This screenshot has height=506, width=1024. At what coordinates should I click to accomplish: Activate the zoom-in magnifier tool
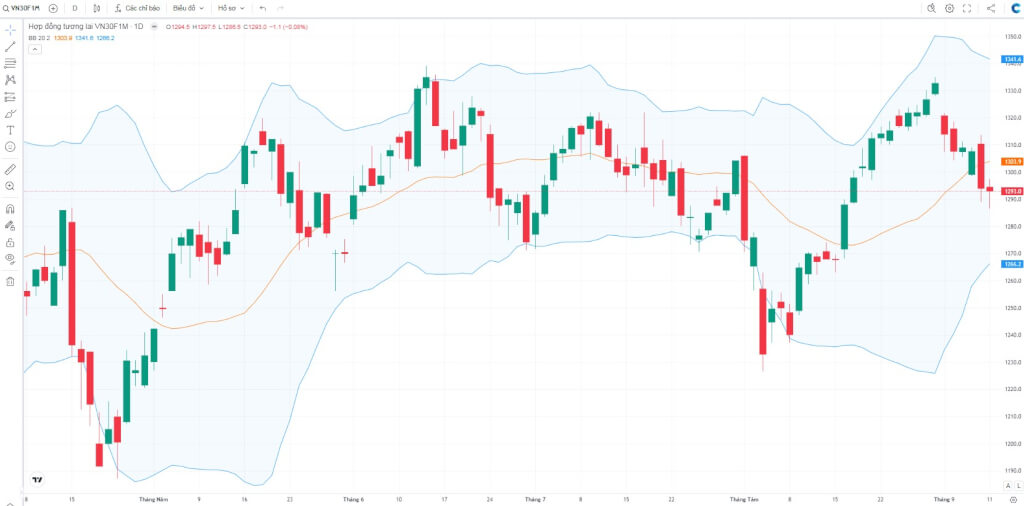tap(10, 186)
